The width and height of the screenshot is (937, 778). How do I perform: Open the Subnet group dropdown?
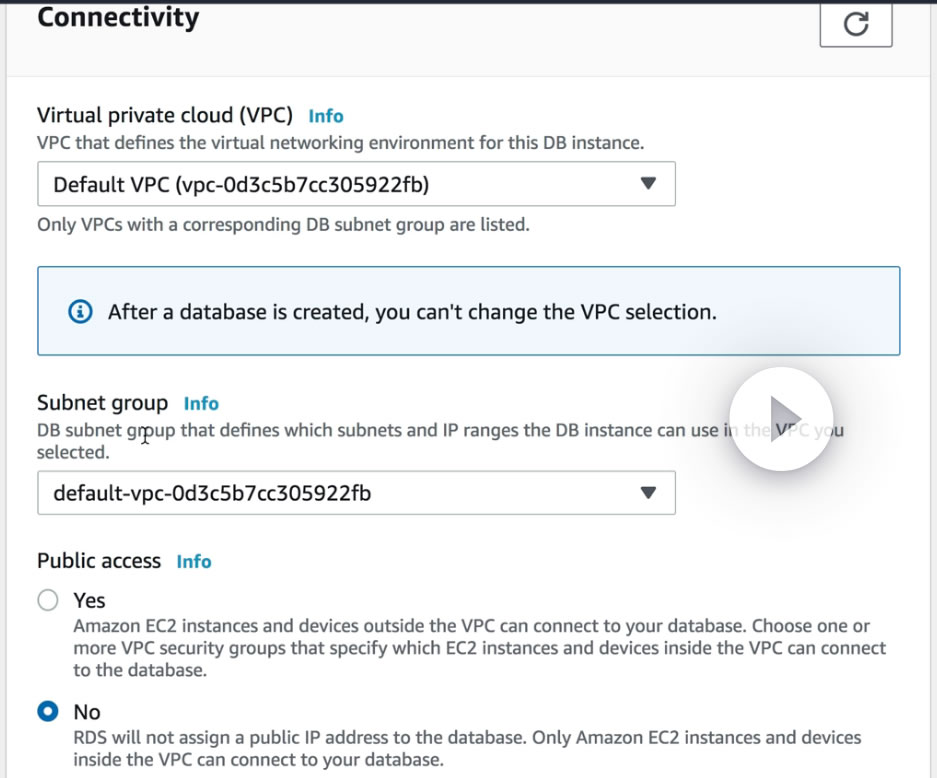(355, 493)
